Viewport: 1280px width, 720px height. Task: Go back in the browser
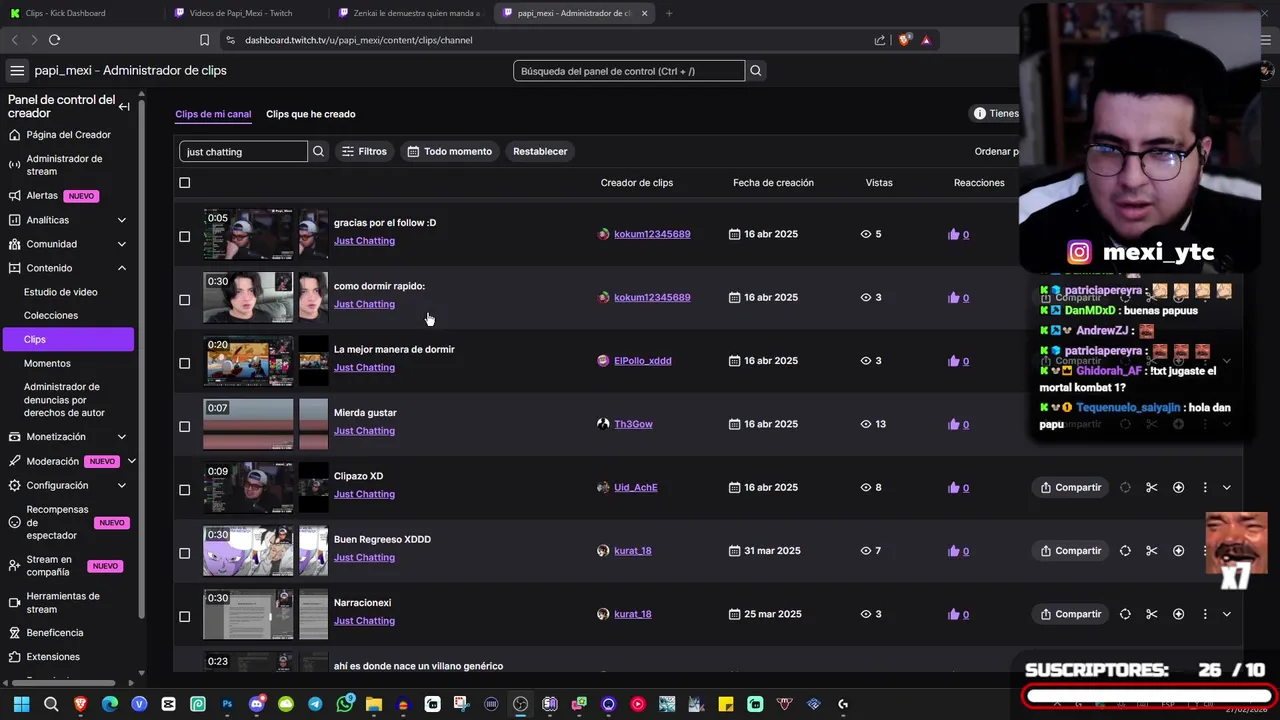click(14, 40)
